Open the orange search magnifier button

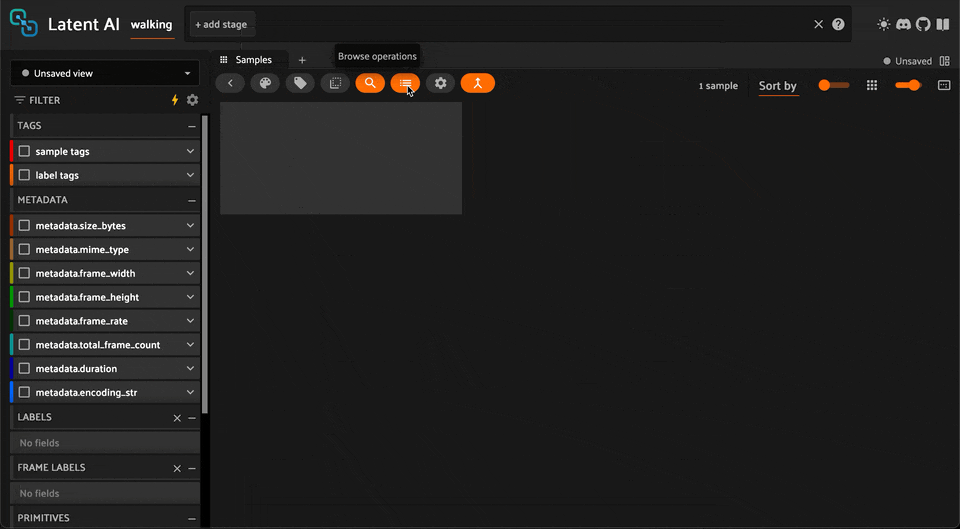[370, 83]
